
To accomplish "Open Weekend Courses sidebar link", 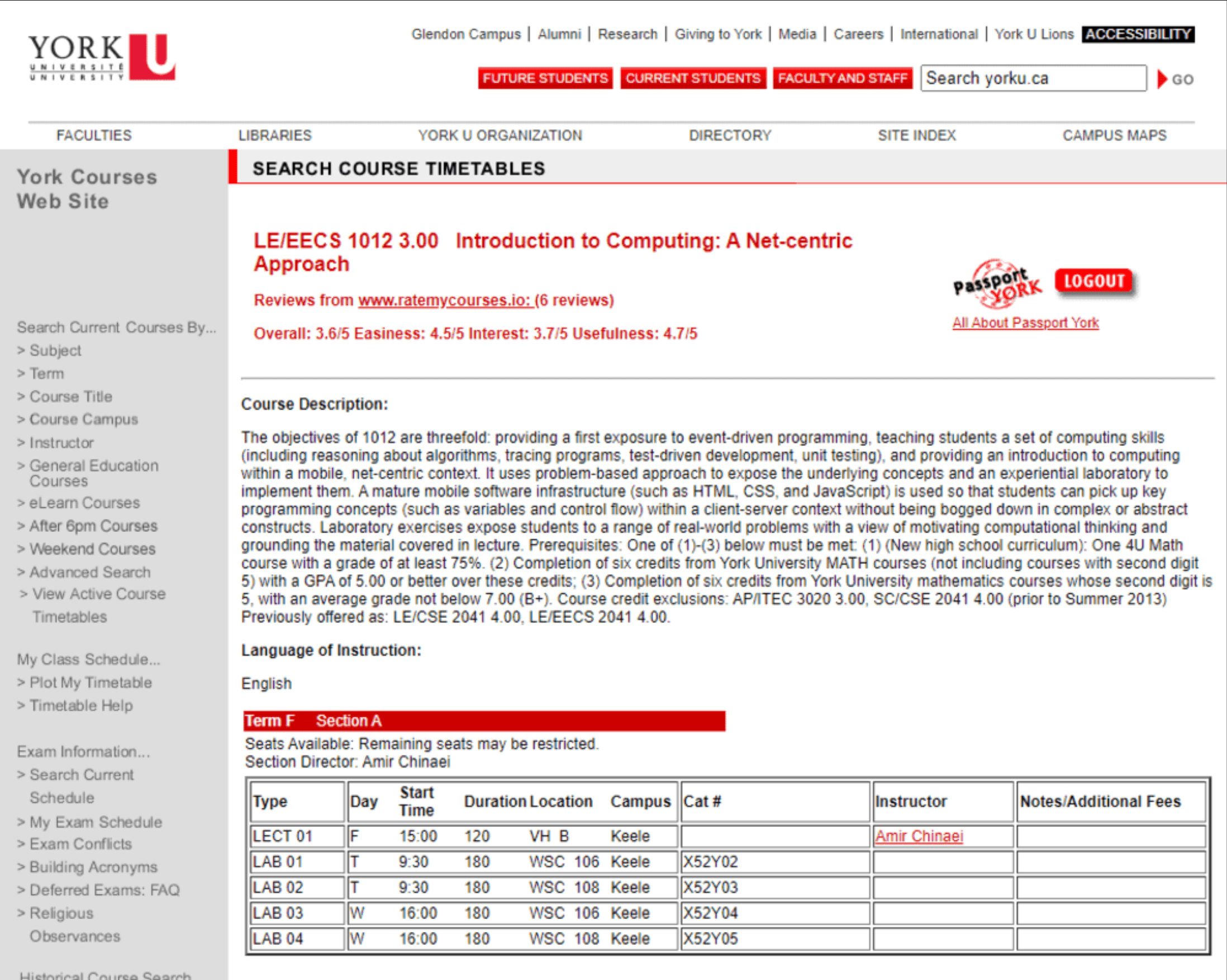I will 92,549.
